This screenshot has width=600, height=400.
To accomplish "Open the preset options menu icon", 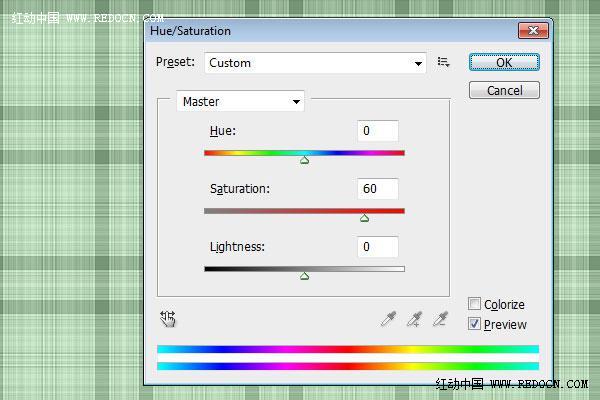I will [444, 63].
